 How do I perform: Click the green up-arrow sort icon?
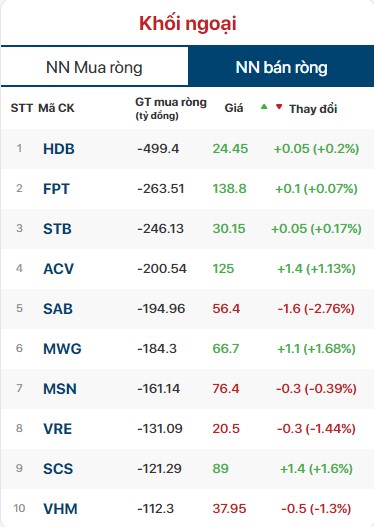pyautogui.click(x=264, y=107)
